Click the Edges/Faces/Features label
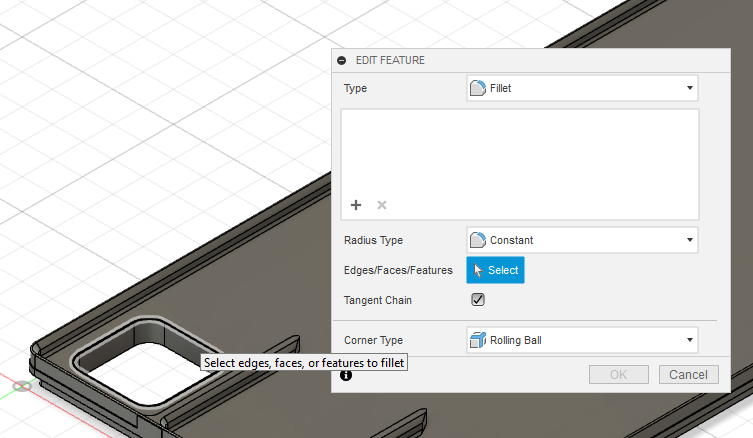 pyautogui.click(x=398, y=270)
